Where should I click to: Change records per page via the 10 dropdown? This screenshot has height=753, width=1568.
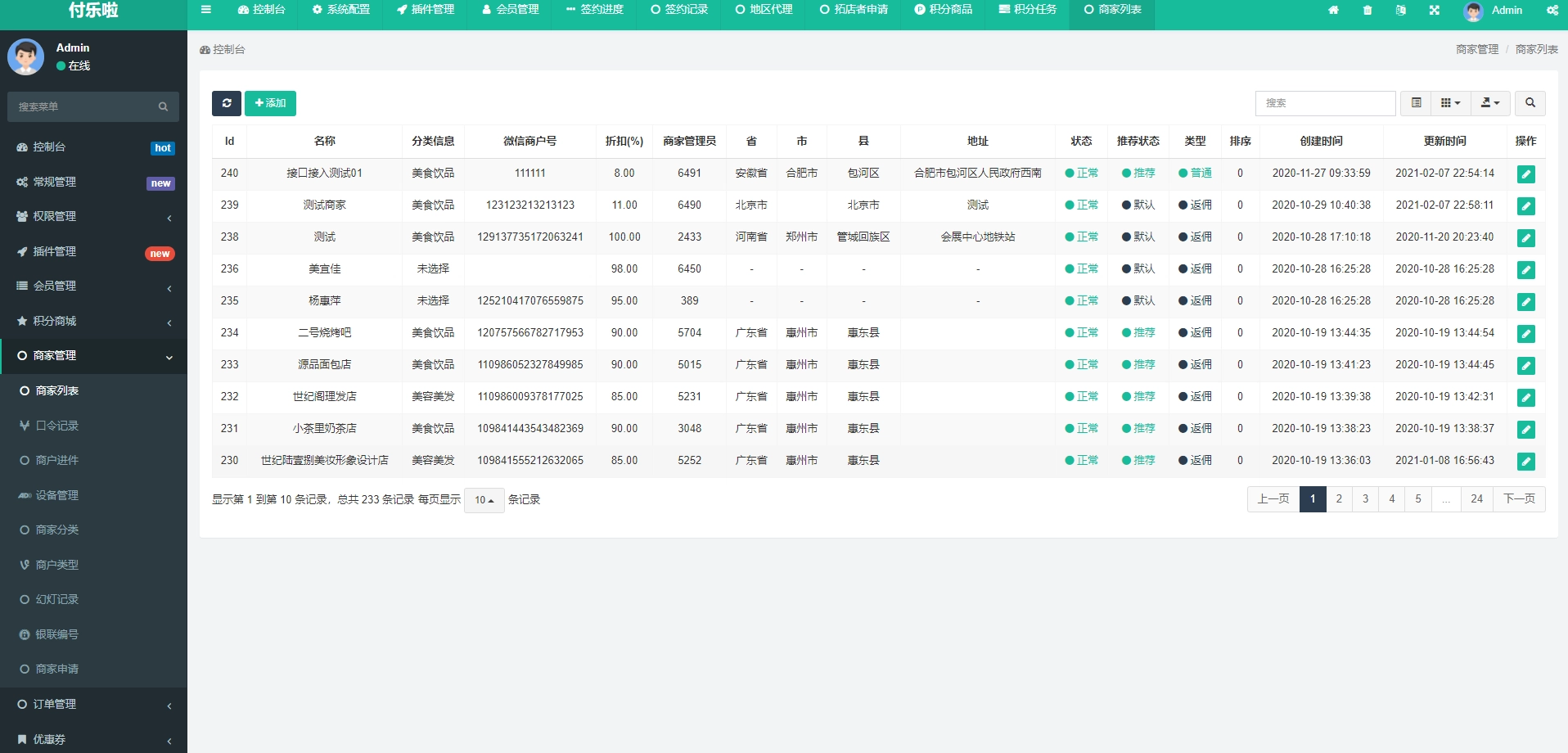(484, 499)
